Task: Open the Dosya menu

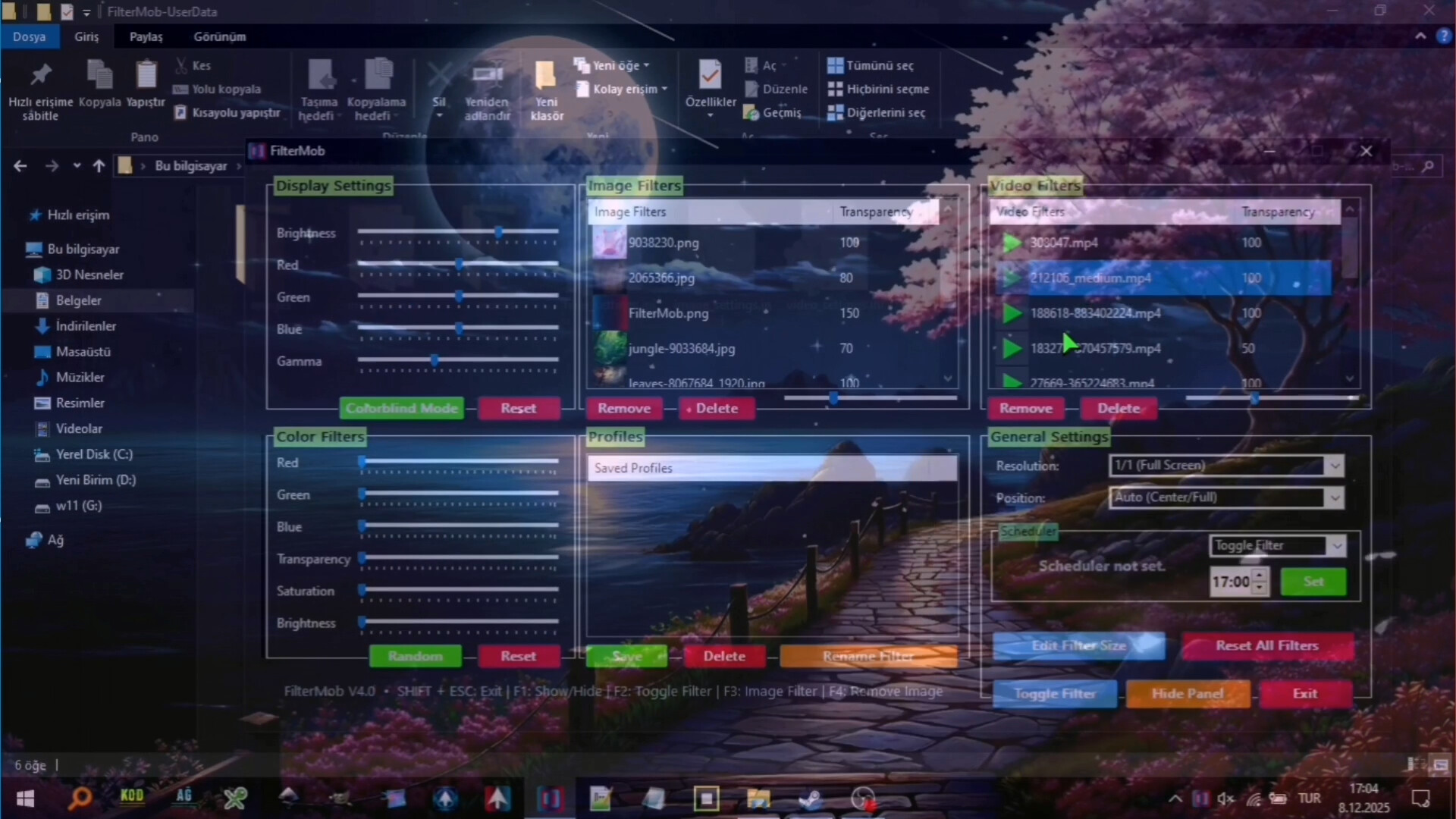Action: [x=30, y=36]
